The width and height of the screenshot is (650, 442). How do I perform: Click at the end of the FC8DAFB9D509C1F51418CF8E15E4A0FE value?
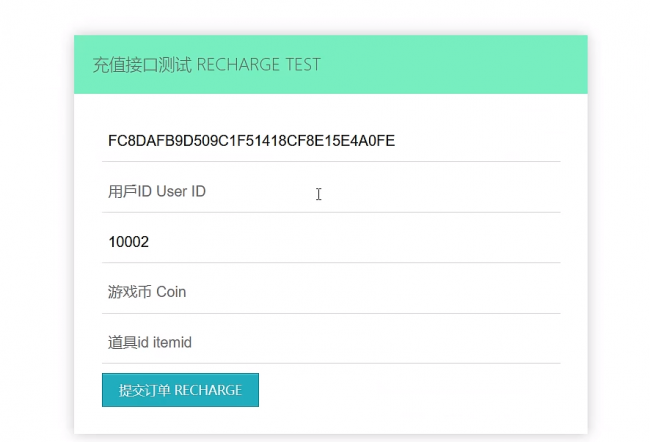[x=395, y=141]
